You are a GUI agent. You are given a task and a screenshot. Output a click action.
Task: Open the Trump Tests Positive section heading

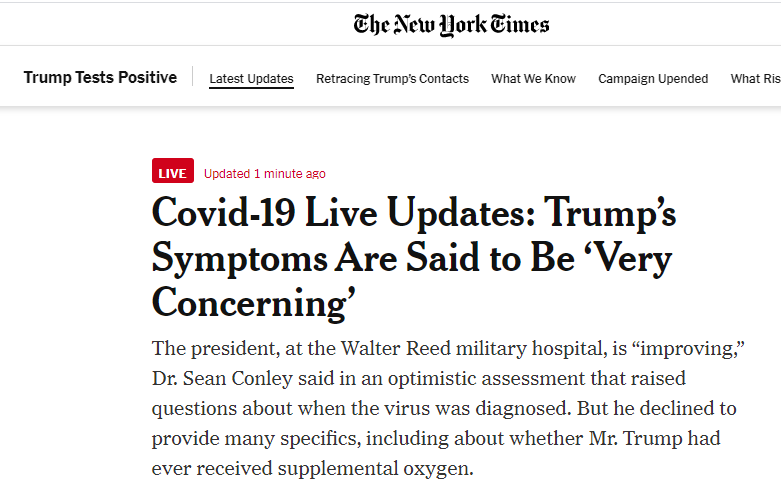(x=100, y=78)
